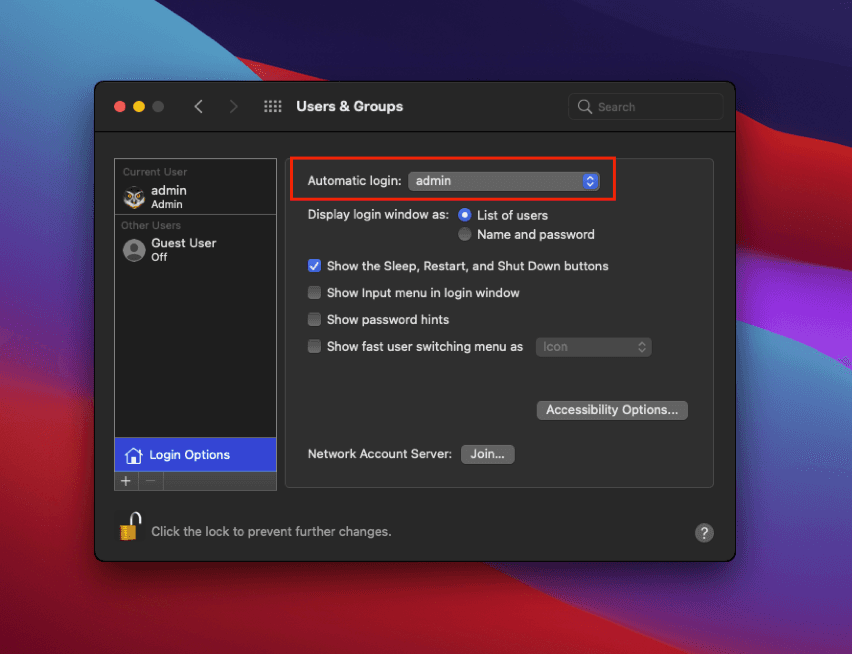Open help via the question mark icon
Screen dimensions: 852x654
[704, 533]
